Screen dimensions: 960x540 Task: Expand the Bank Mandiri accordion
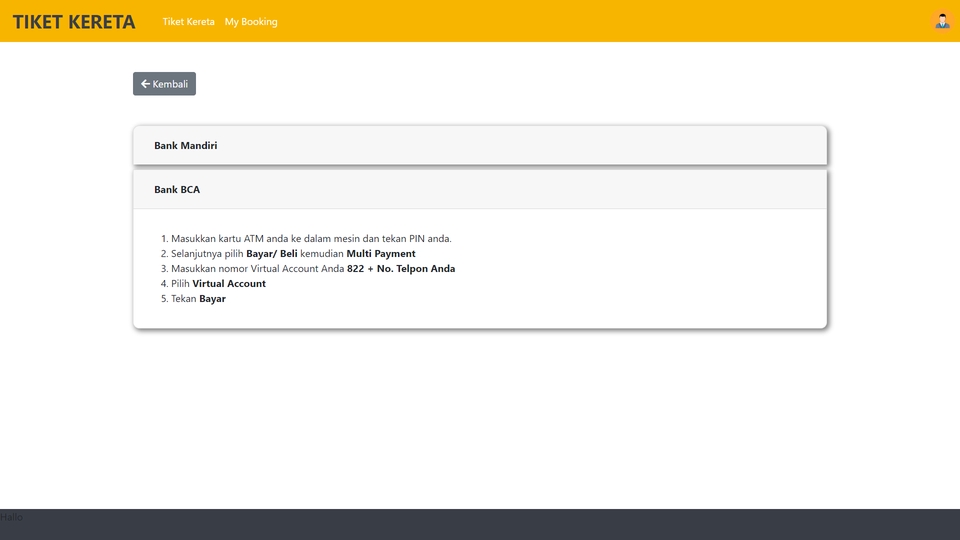tap(480, 145)
